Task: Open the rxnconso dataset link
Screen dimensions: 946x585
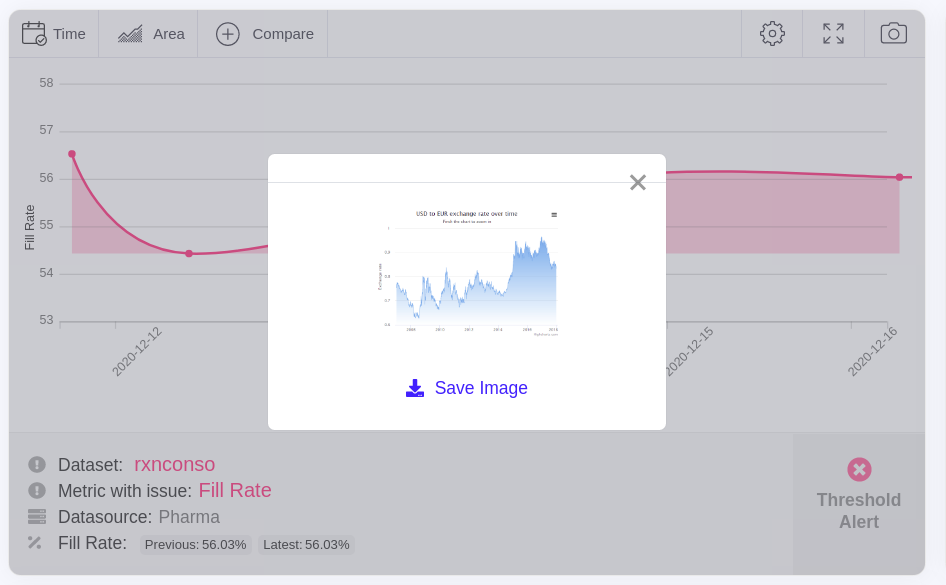Action: click(175, 464)
